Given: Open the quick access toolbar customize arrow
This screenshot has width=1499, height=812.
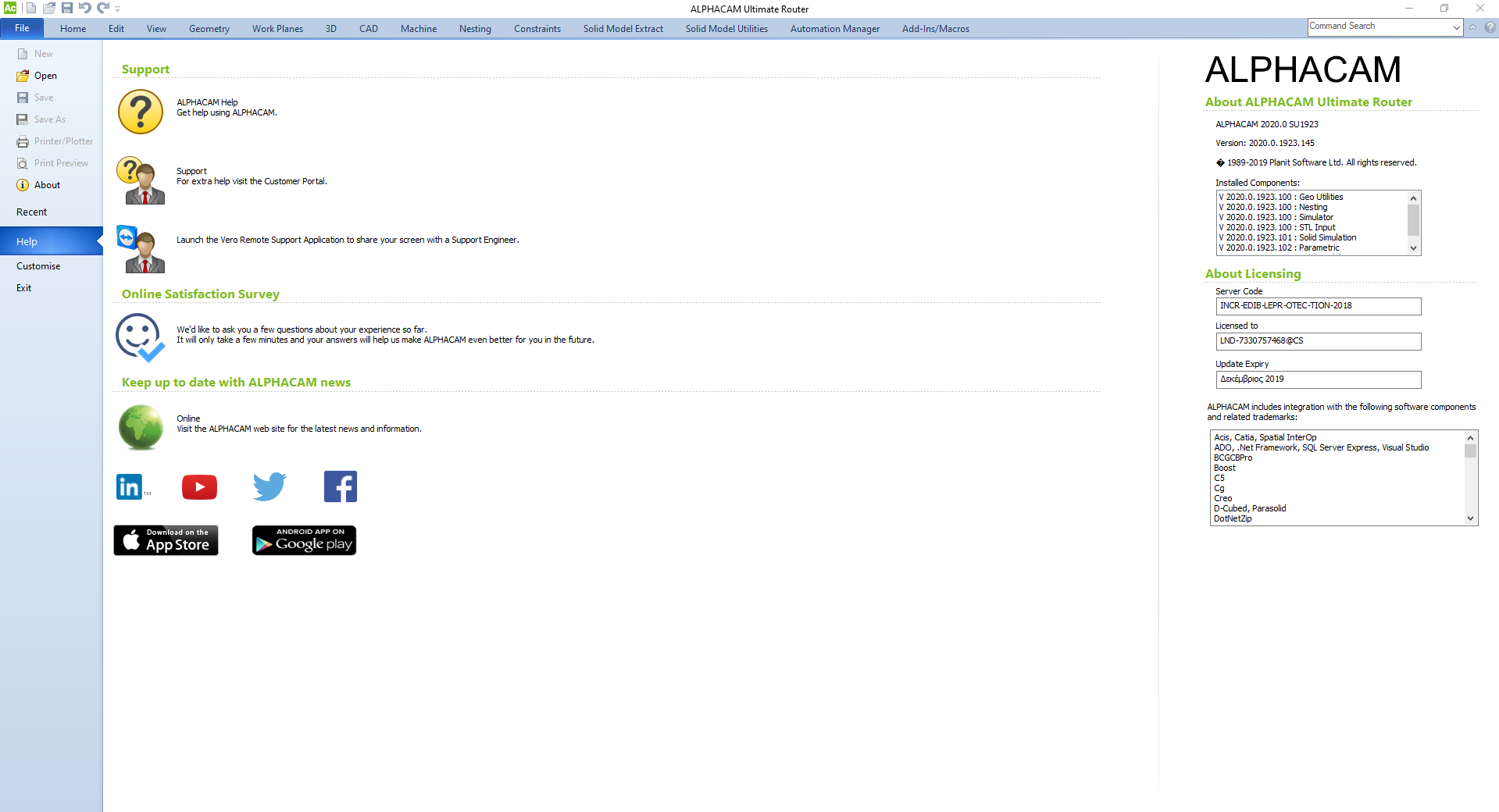Looking at the screenshot, I should [x=118, y=9].
